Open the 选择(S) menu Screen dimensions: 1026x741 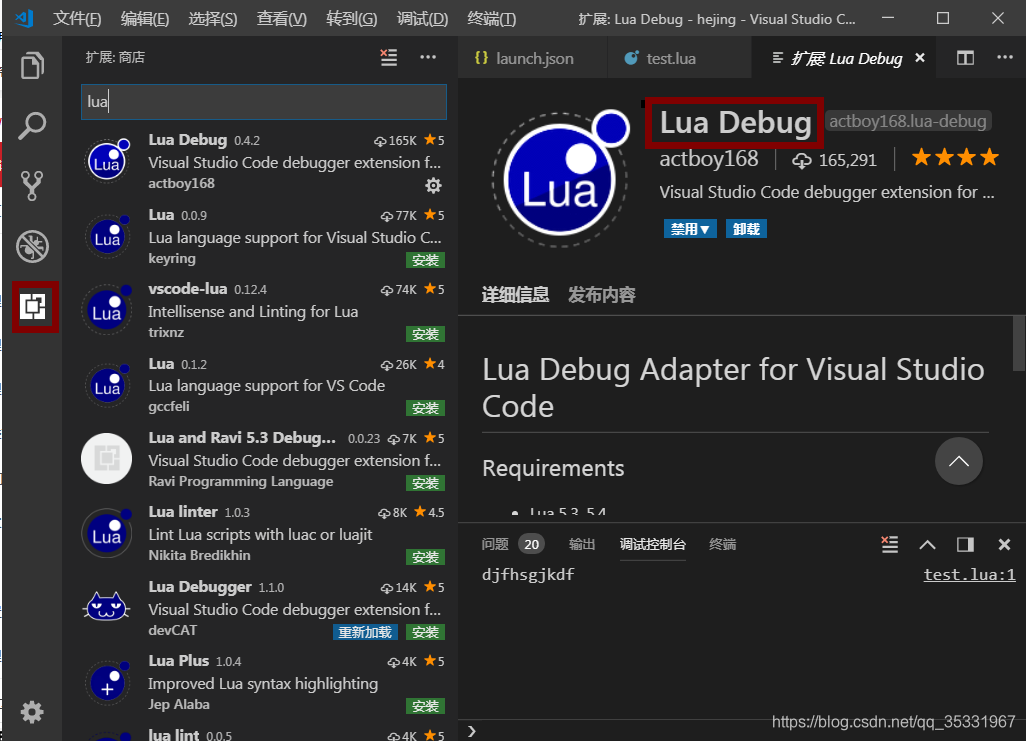213,18
